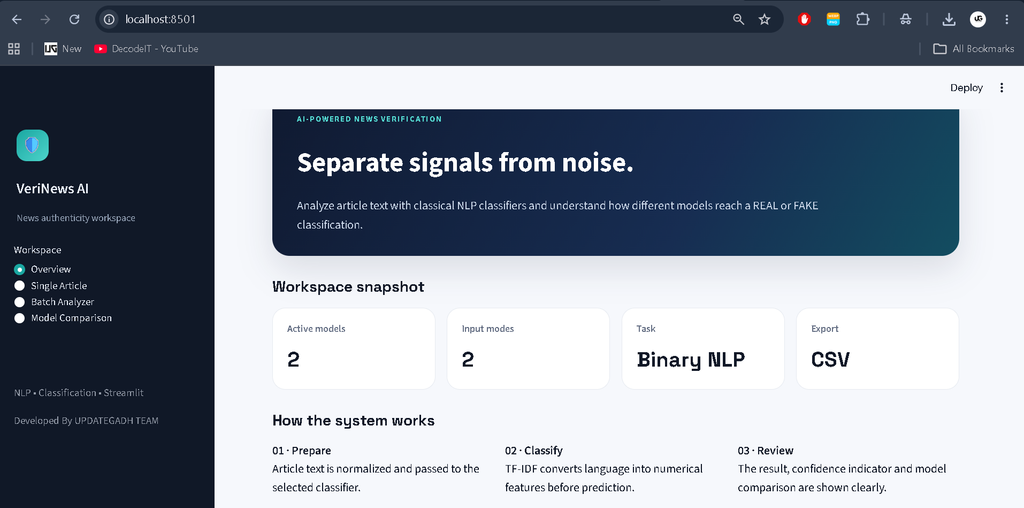The height and width of the screenshot is (508, 1024).
Task: Click the Separate signals from noise headline
Action: click(x=465, y=163)
